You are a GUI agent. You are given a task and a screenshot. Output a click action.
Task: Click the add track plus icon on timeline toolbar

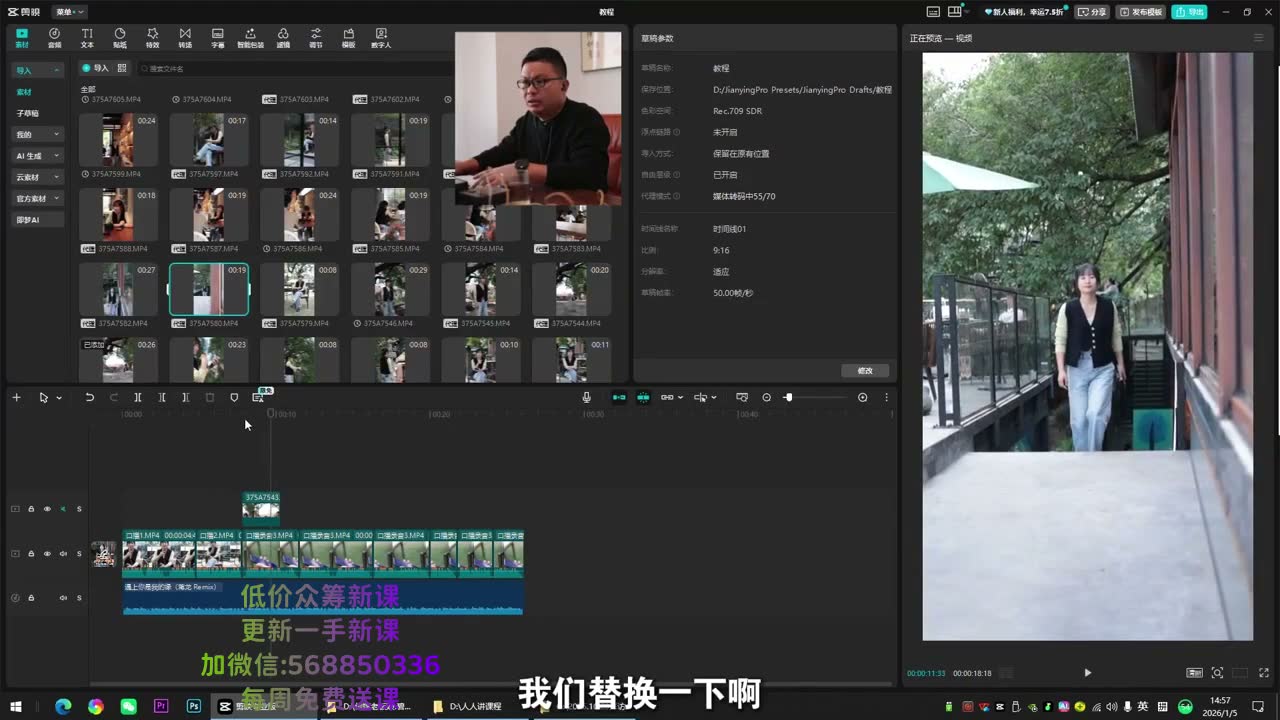point(16,397)
